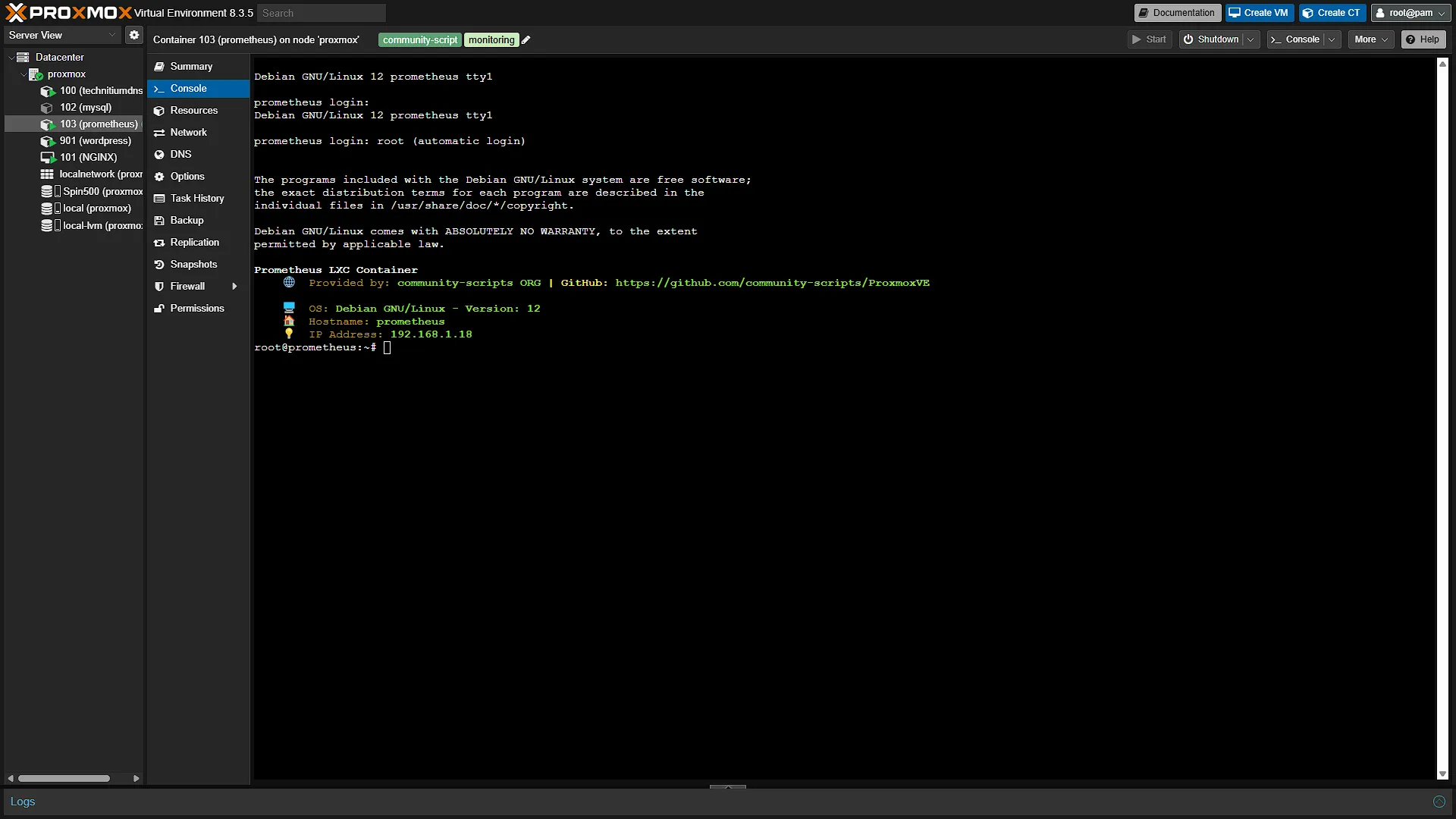Click the tree scrollbar left arrow

click(x=11, y=778)
